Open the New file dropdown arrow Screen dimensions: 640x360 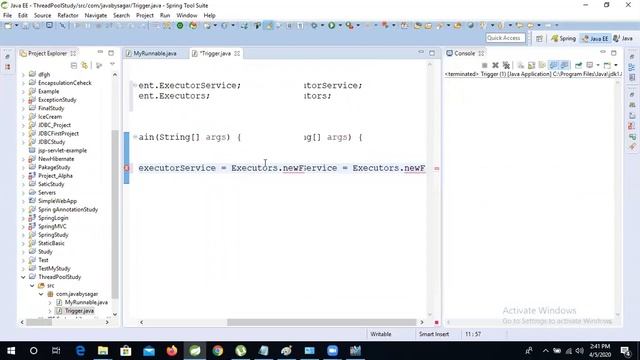(x=16, y=26)
